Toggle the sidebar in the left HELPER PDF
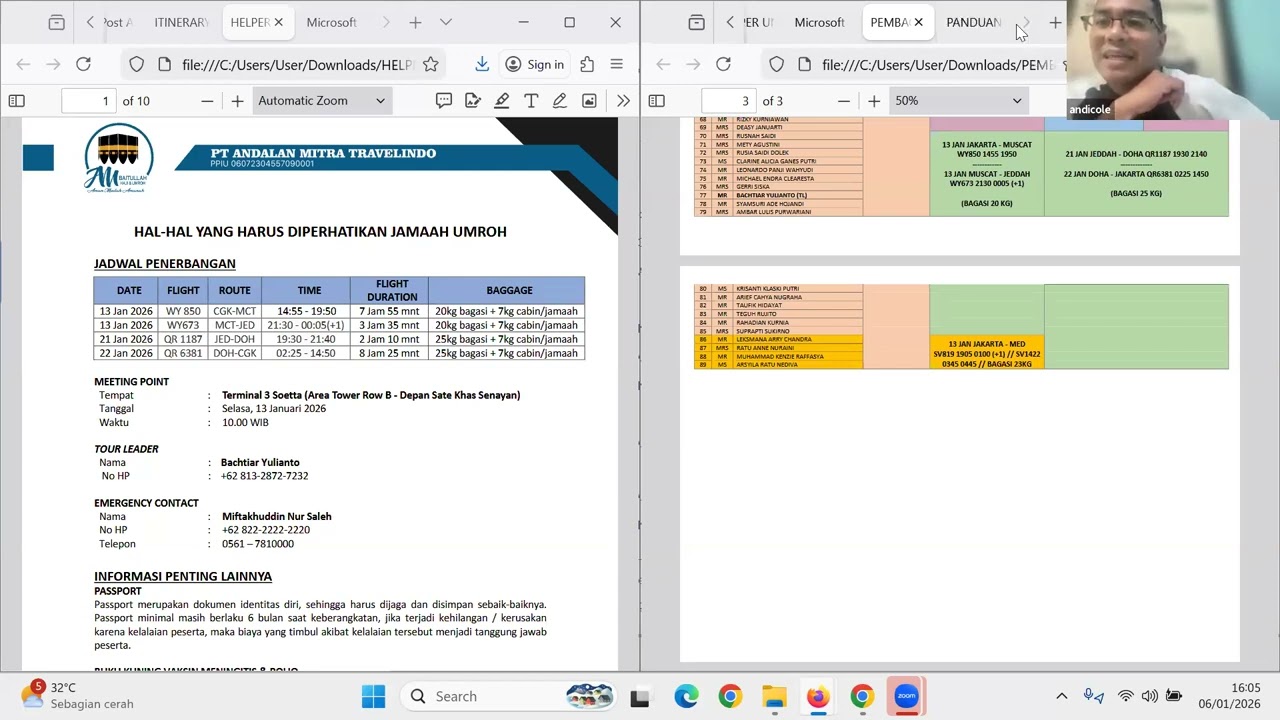This screenshot has width=1280, height=720. click(x=17, y=100)
